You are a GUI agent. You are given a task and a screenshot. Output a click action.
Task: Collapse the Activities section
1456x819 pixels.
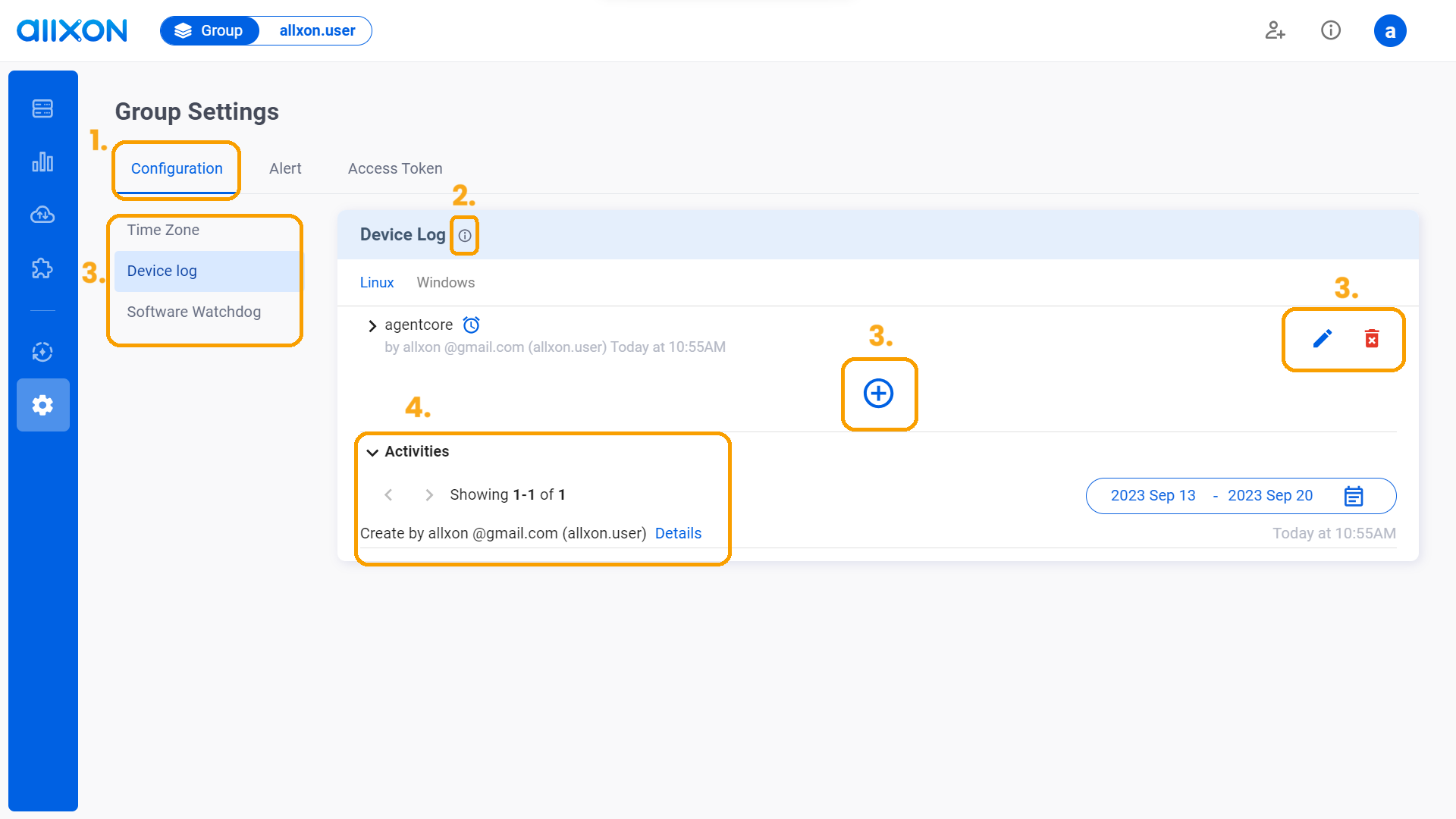click(x=372, y=452)
